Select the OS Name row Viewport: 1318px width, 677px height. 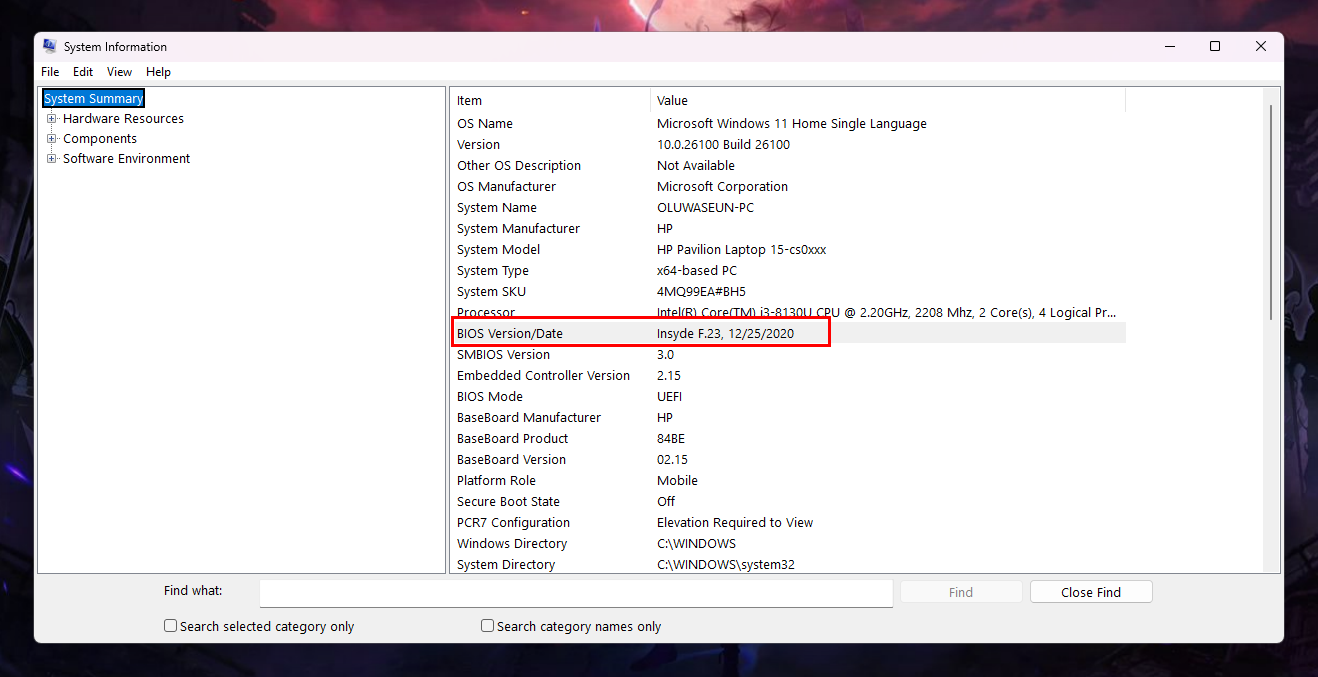640,123
